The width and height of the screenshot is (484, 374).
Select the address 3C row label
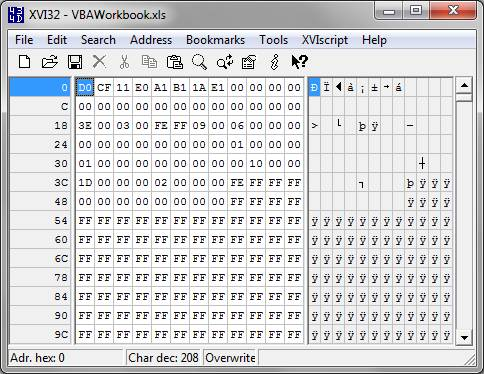pos(40,183)
